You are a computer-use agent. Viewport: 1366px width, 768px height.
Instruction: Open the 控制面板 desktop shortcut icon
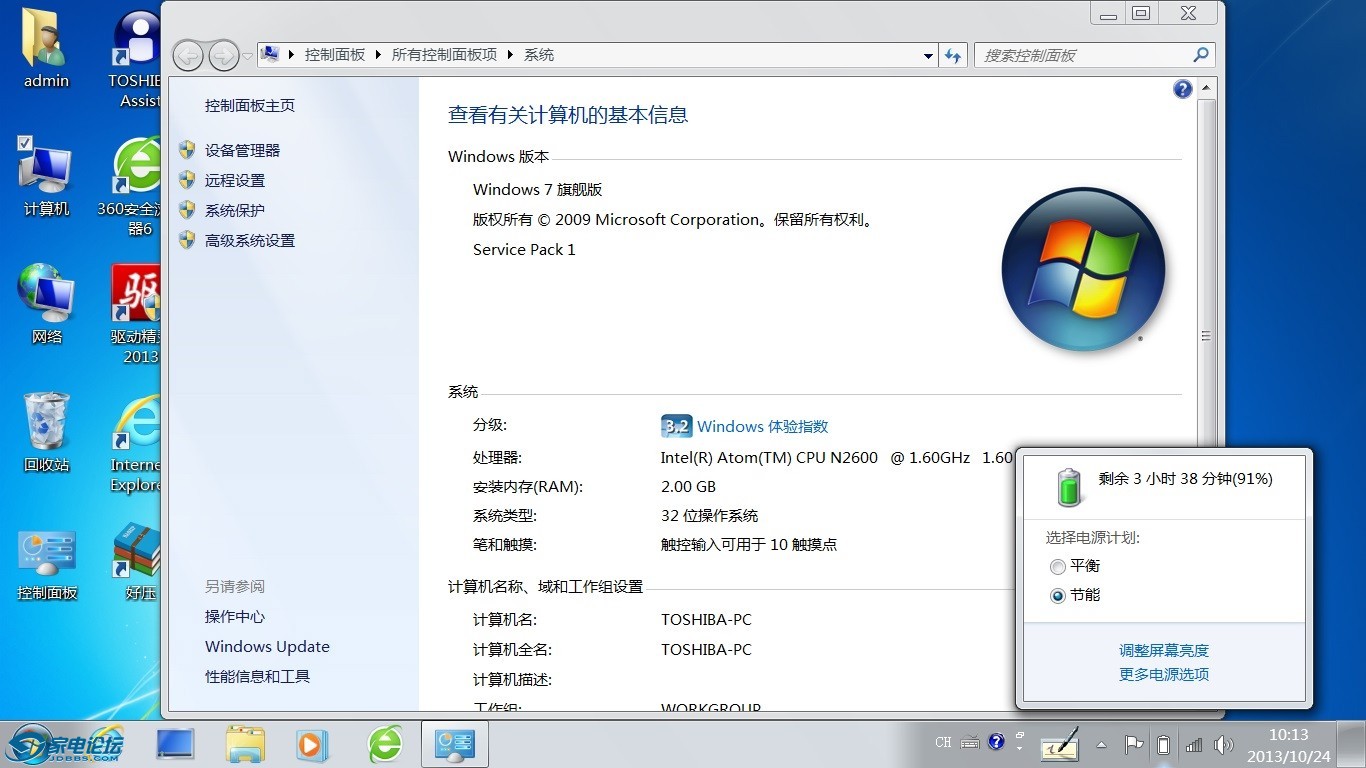tap(46, 563)
